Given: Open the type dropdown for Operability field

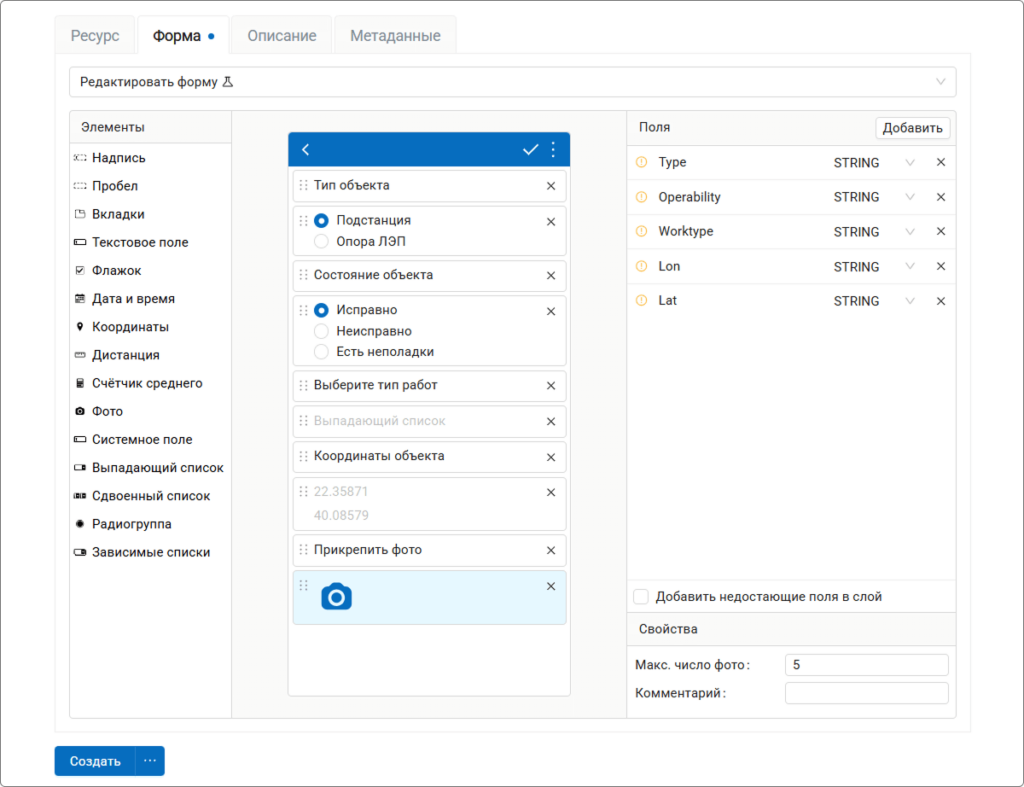Looking at the screenshot, I should [910, 197].
